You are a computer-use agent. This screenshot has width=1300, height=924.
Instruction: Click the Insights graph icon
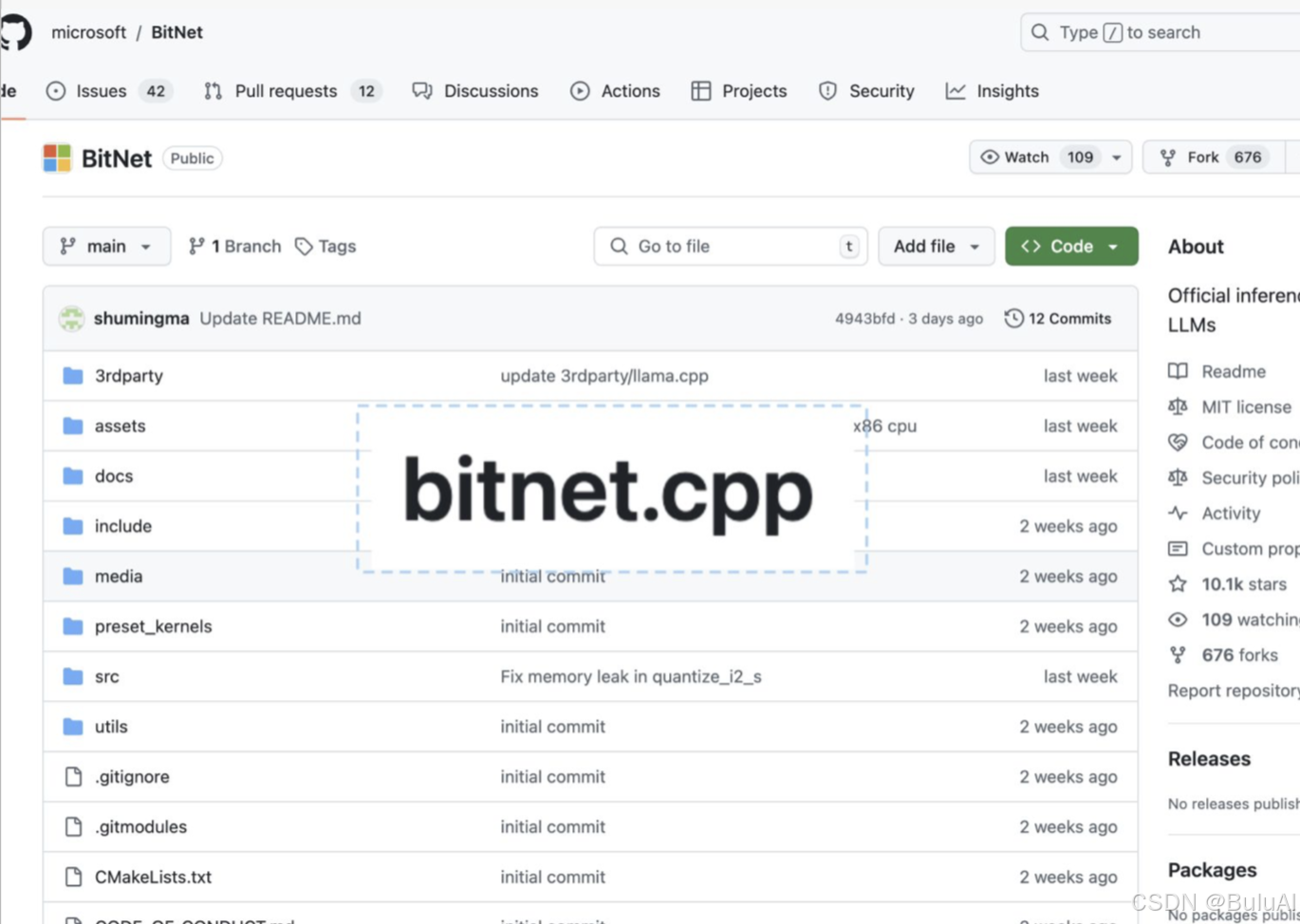(x=956, y=91)
